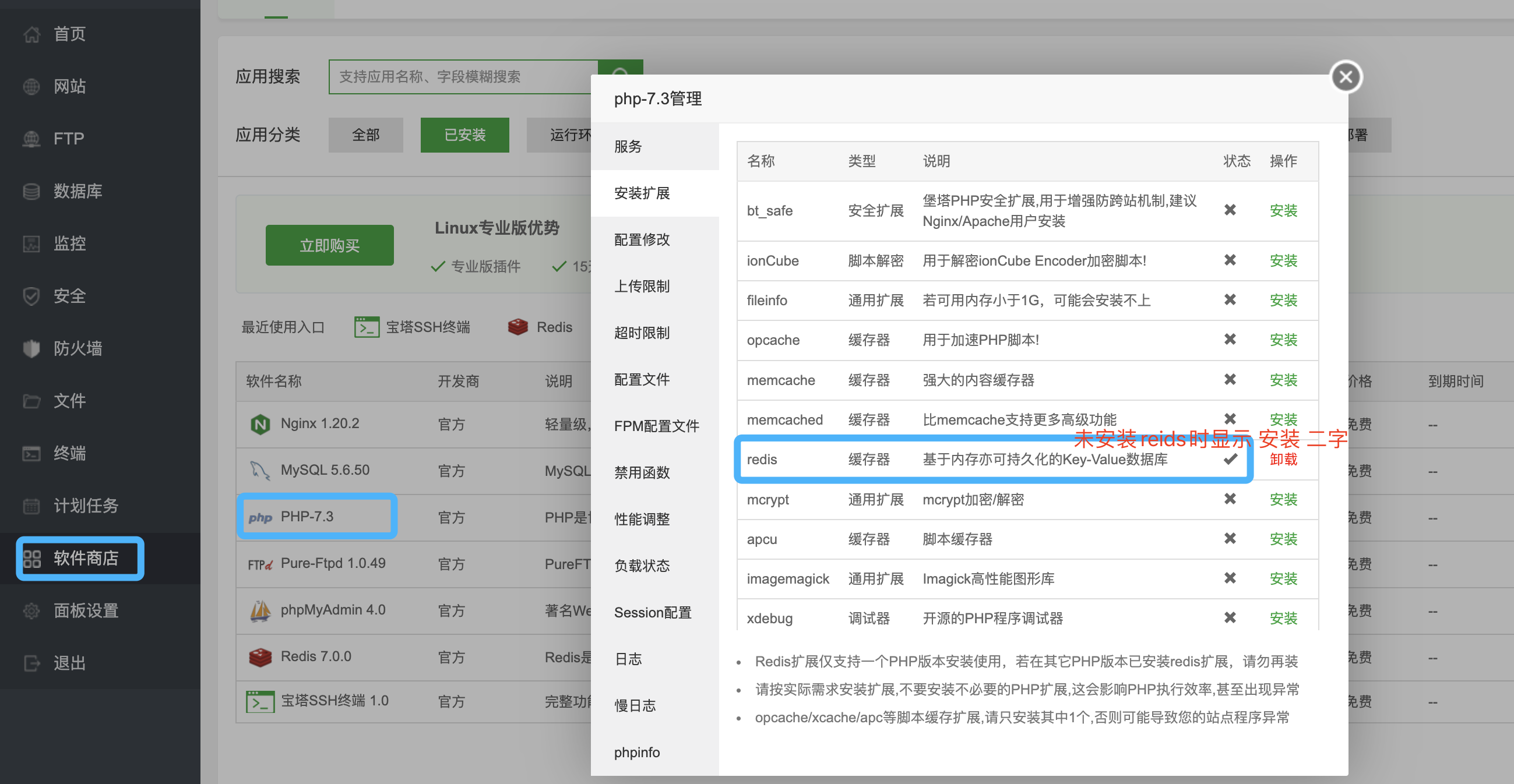Click PHP-7.3 name in software list
The width and height of the screenshot is (1514, 784).
307,517
